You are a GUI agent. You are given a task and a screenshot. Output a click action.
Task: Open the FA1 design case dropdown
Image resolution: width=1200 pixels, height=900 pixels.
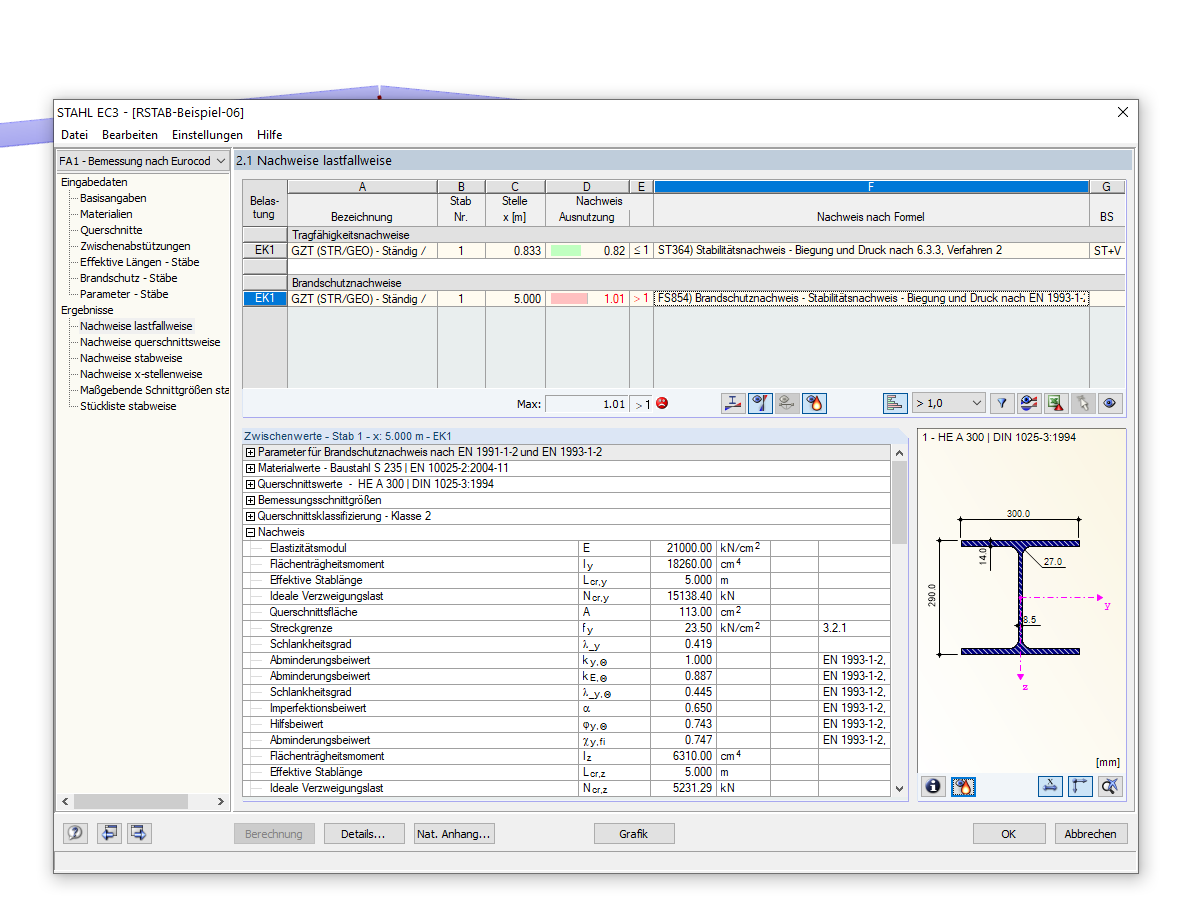coord(142,161)
